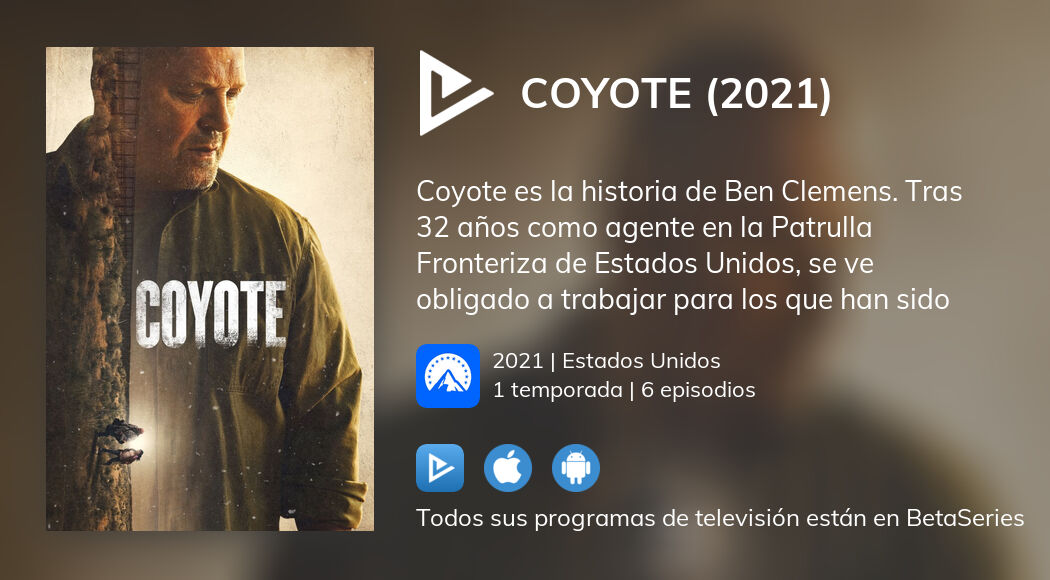This screenshot has height=580, width=1050.
Task: Select the Apple iOS app icon
Action: [x=508, y=468]
